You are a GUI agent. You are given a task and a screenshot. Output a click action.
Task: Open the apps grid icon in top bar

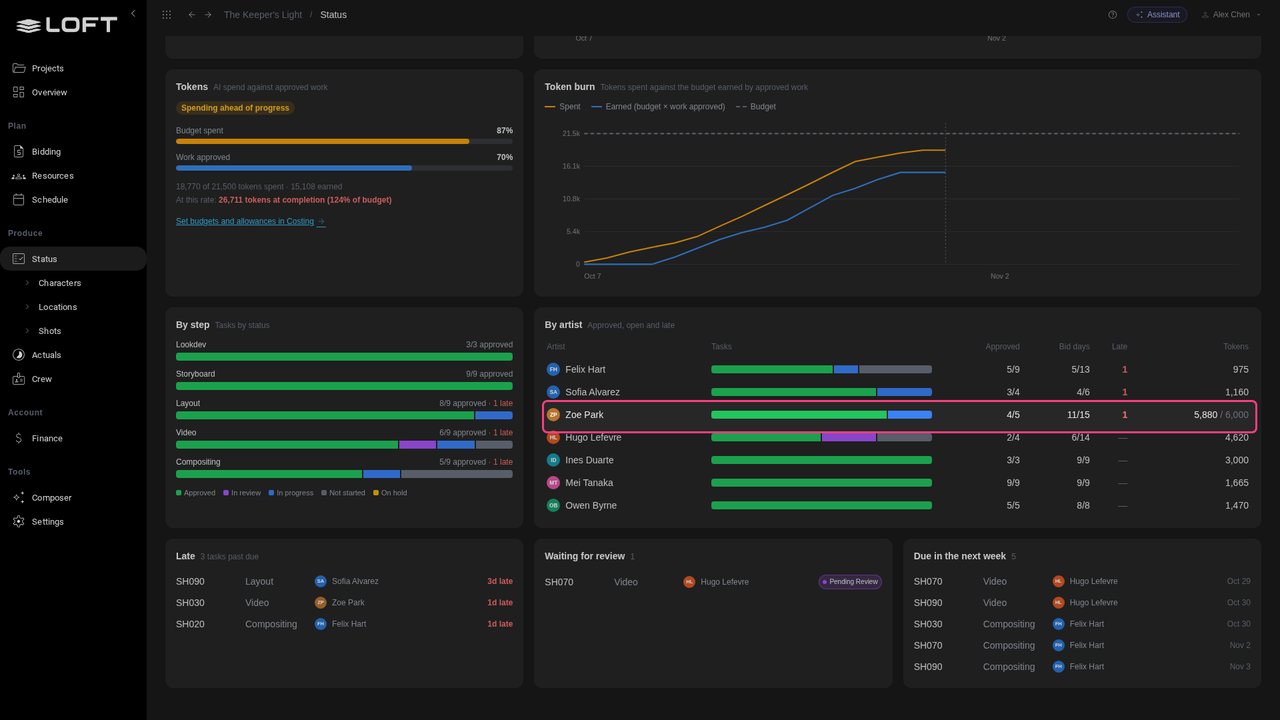coord(166,15)
